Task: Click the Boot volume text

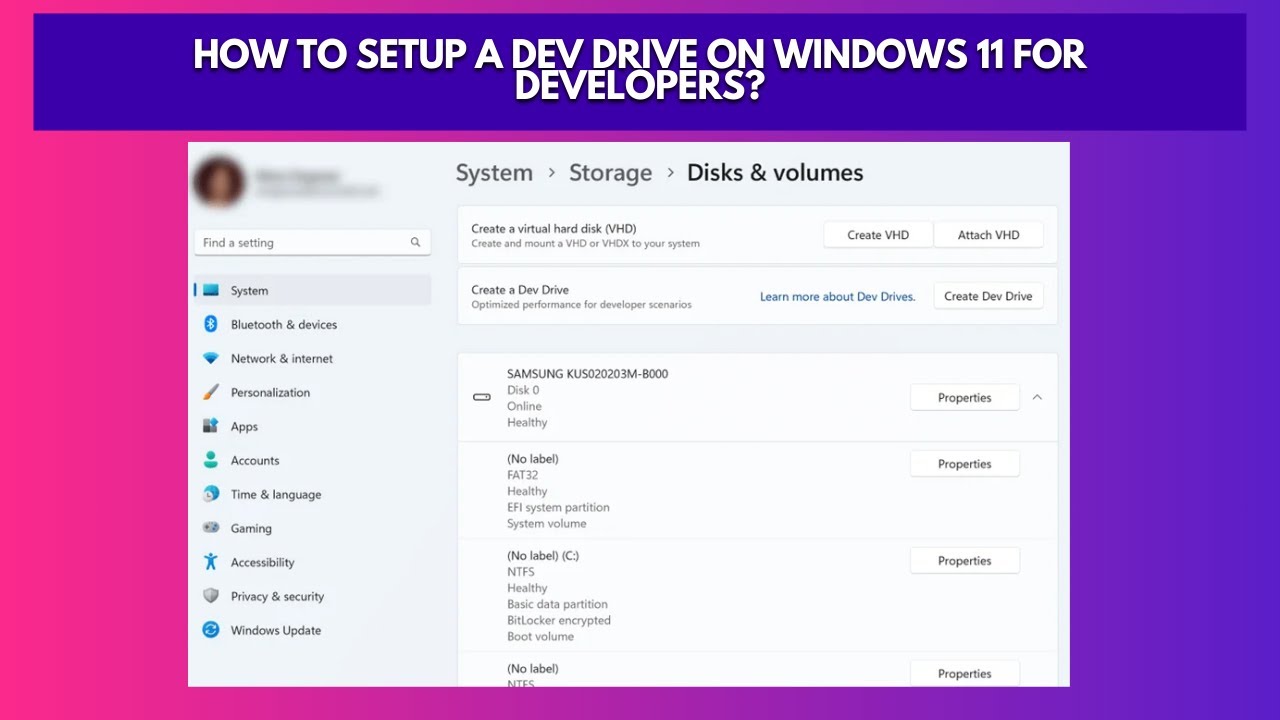Action: pyautogui.click(x=541, y=636)
